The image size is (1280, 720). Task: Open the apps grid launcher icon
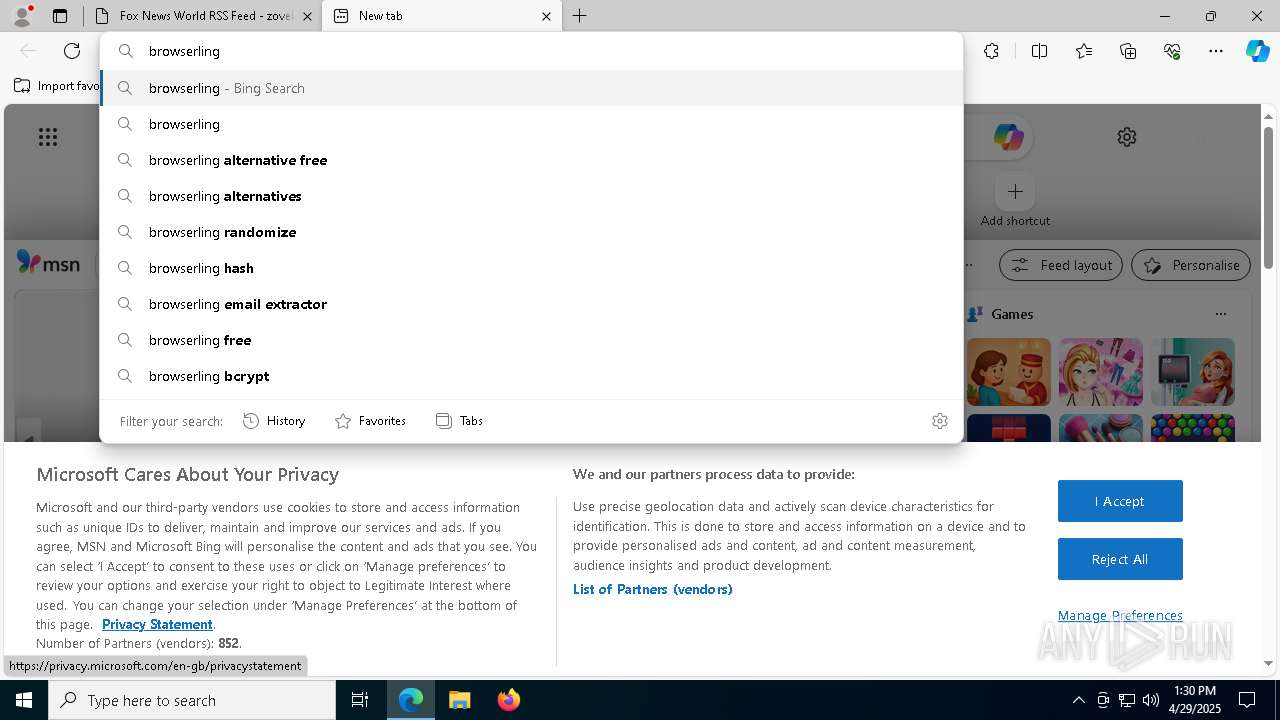[48, 137]
